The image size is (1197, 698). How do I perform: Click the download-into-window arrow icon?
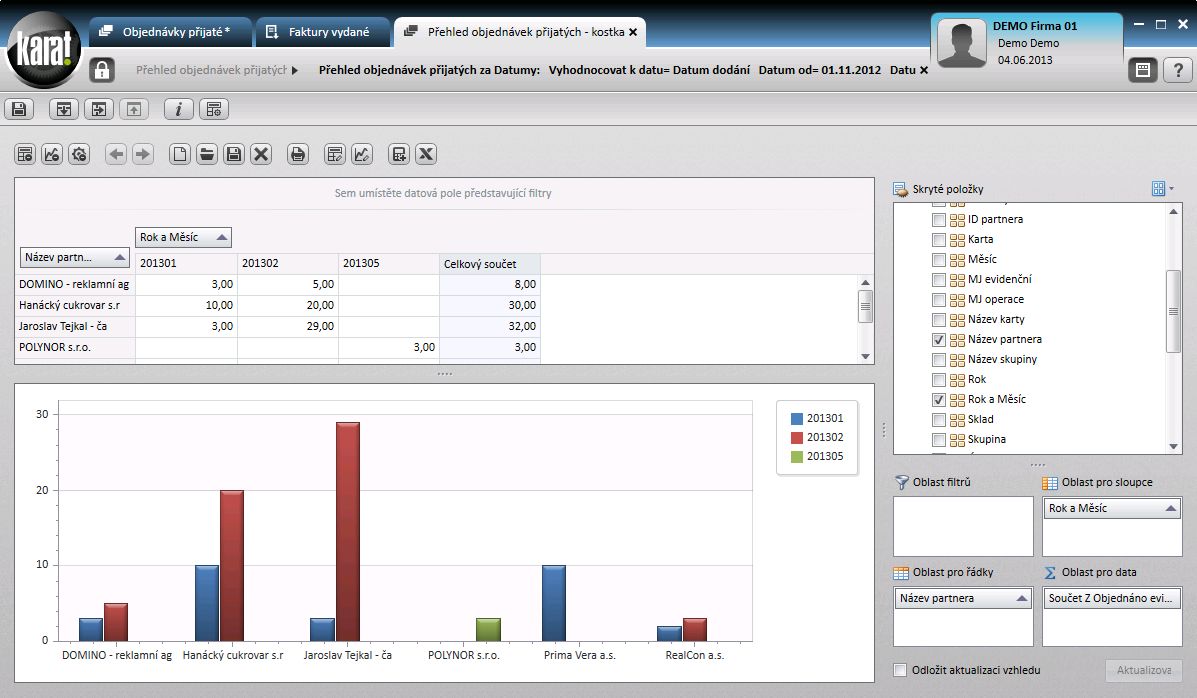pyautogui.click(x=64, y=109)
